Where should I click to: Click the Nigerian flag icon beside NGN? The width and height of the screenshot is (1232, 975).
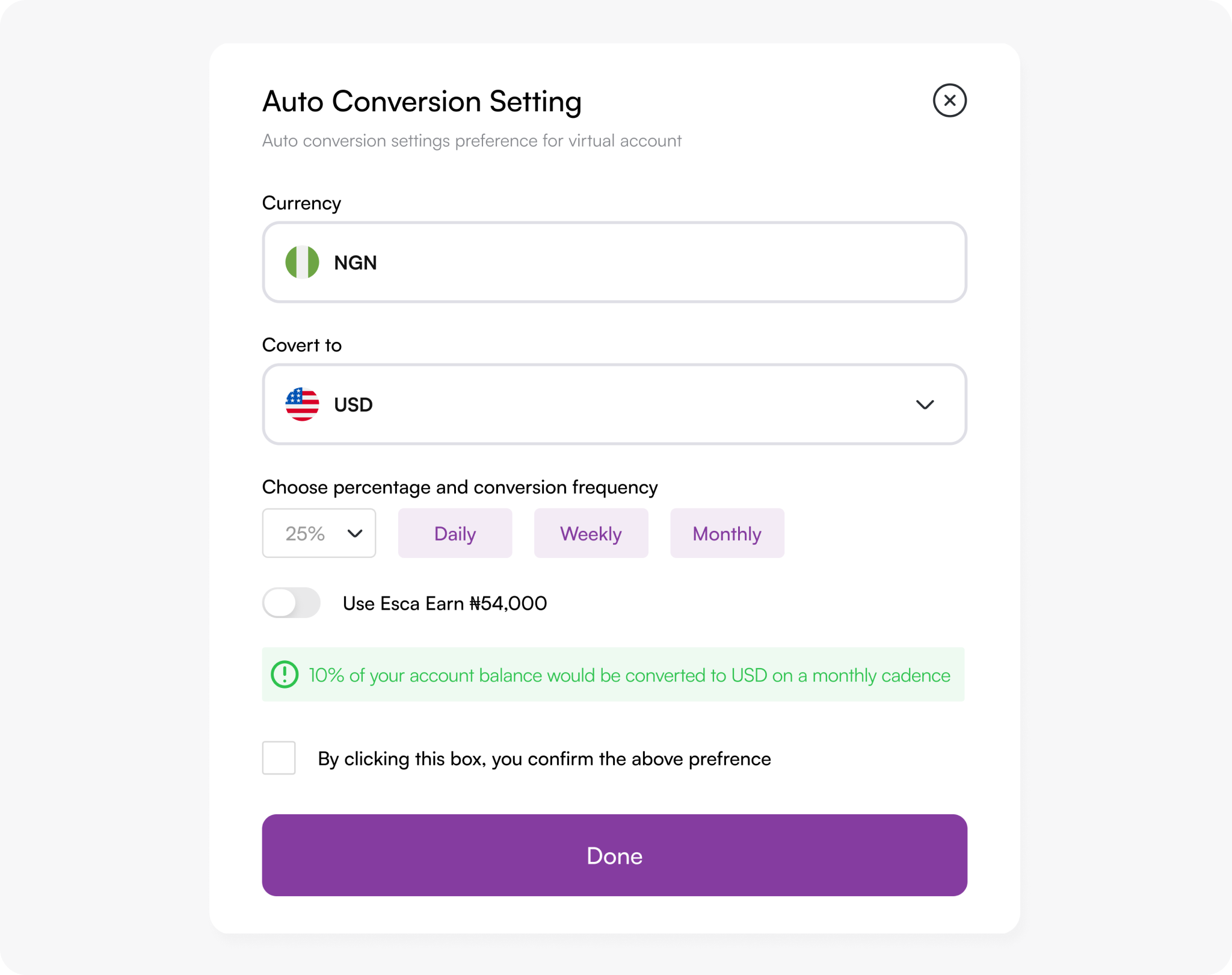303,262
